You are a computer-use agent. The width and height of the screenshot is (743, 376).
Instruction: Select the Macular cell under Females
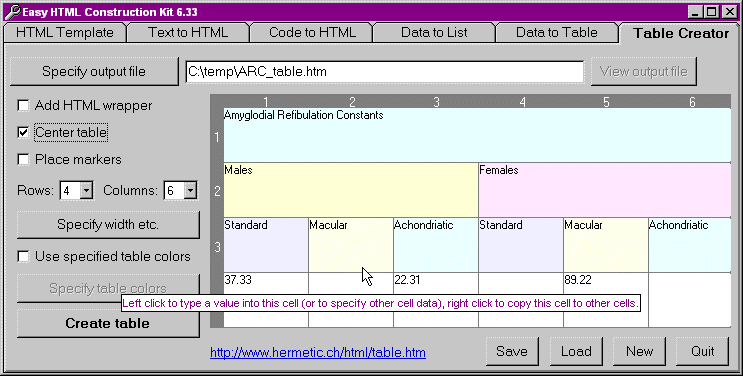(606, 245)
